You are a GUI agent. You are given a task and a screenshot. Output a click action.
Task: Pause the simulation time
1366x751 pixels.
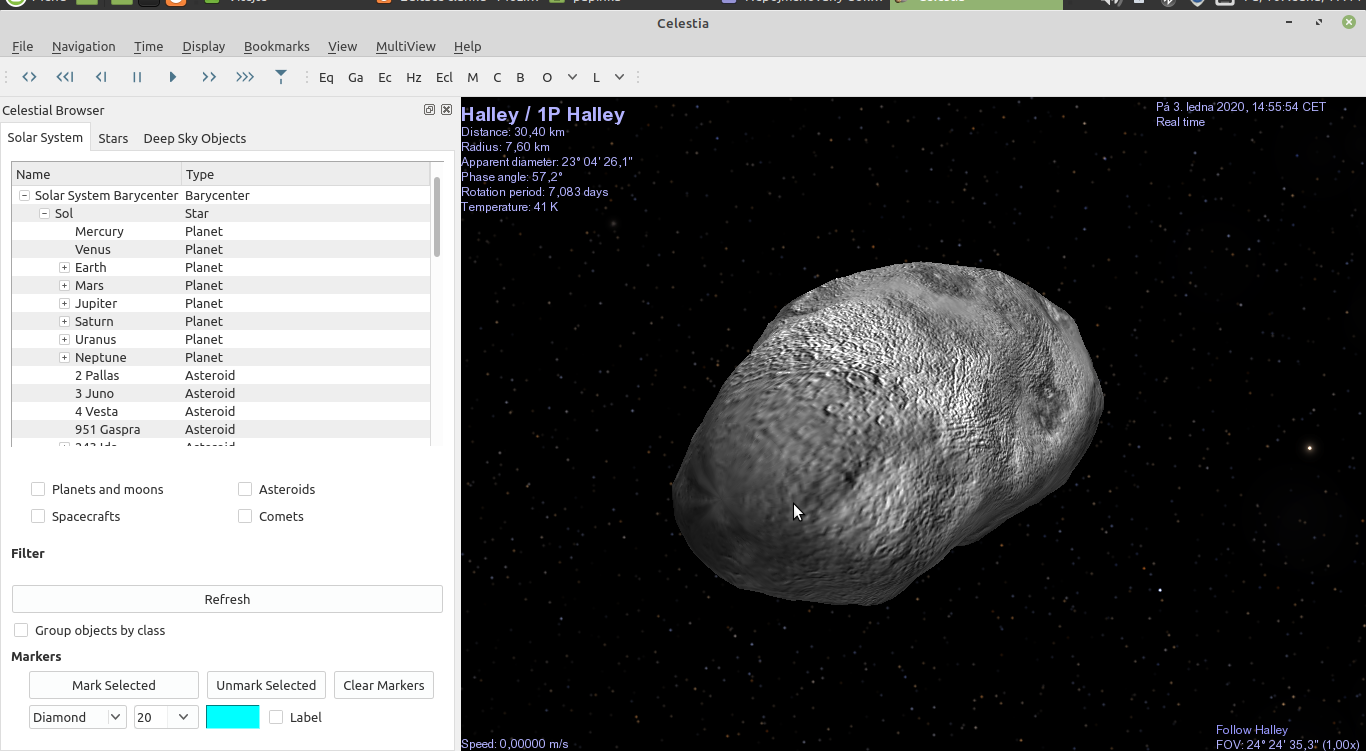click(137, 77)
